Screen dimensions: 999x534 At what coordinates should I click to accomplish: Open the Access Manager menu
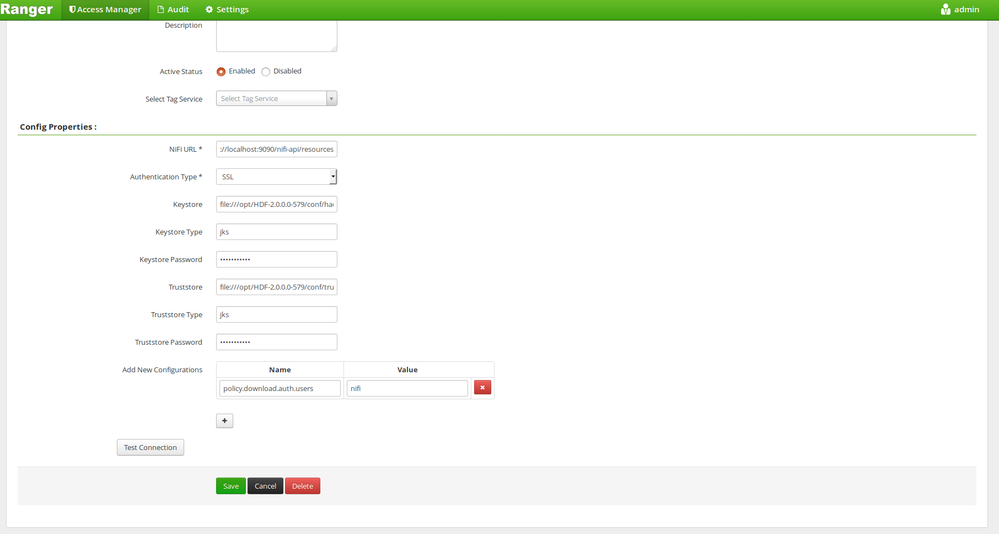tap(105, 10)
